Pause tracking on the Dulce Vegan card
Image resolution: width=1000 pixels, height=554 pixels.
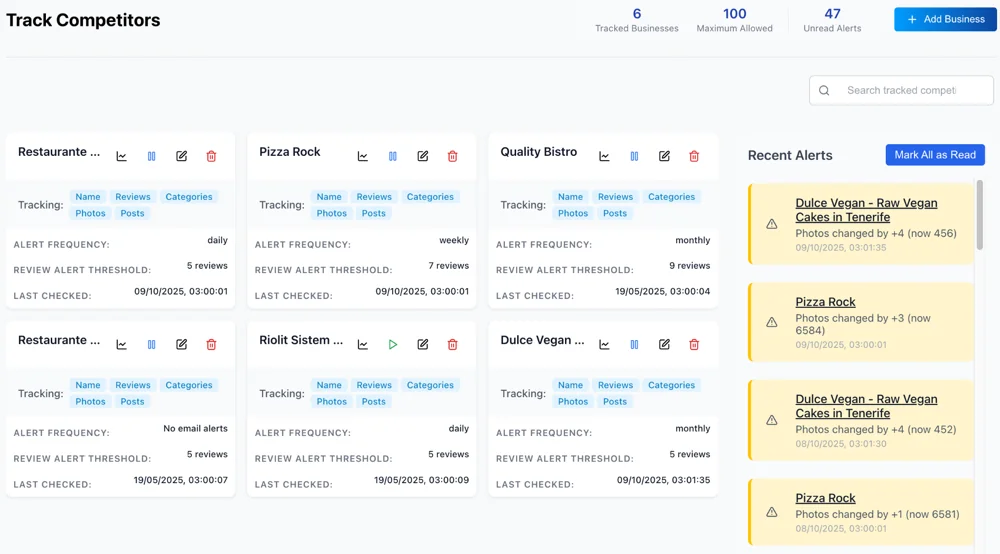click(x=634, y=344)
